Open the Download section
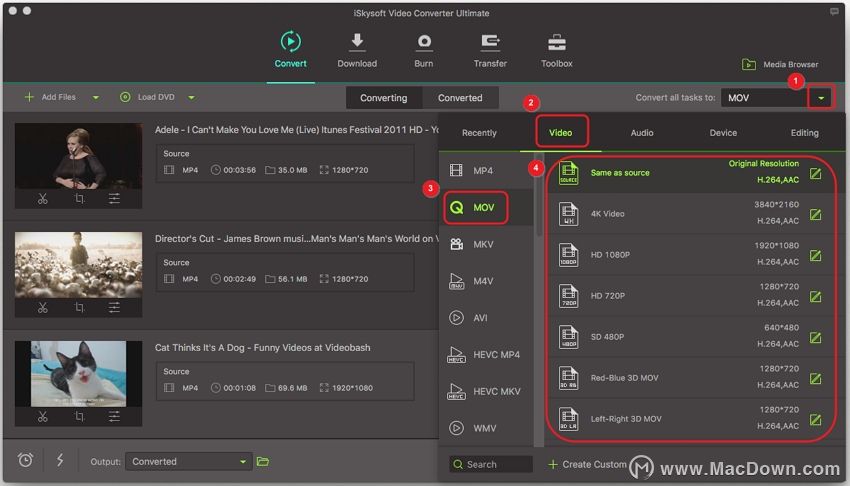 point(357,50)
